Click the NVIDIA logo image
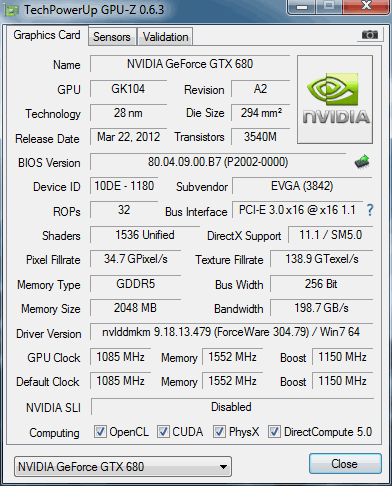This screenshot has width=392, height=486. point(335,100)
